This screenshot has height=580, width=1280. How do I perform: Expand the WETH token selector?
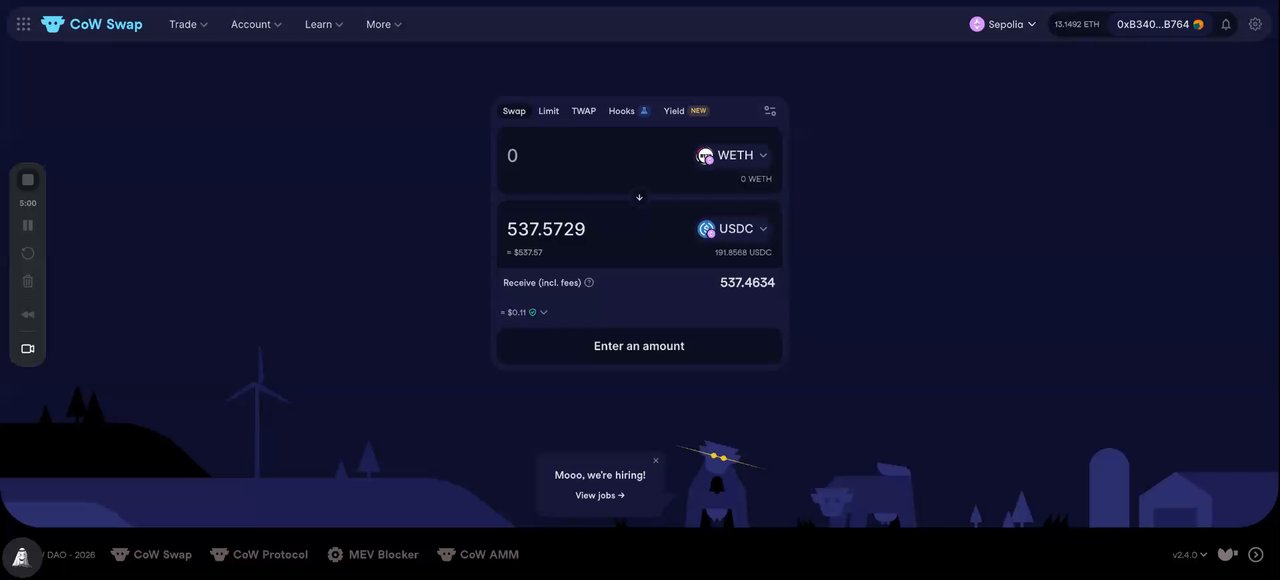[733, 155]
